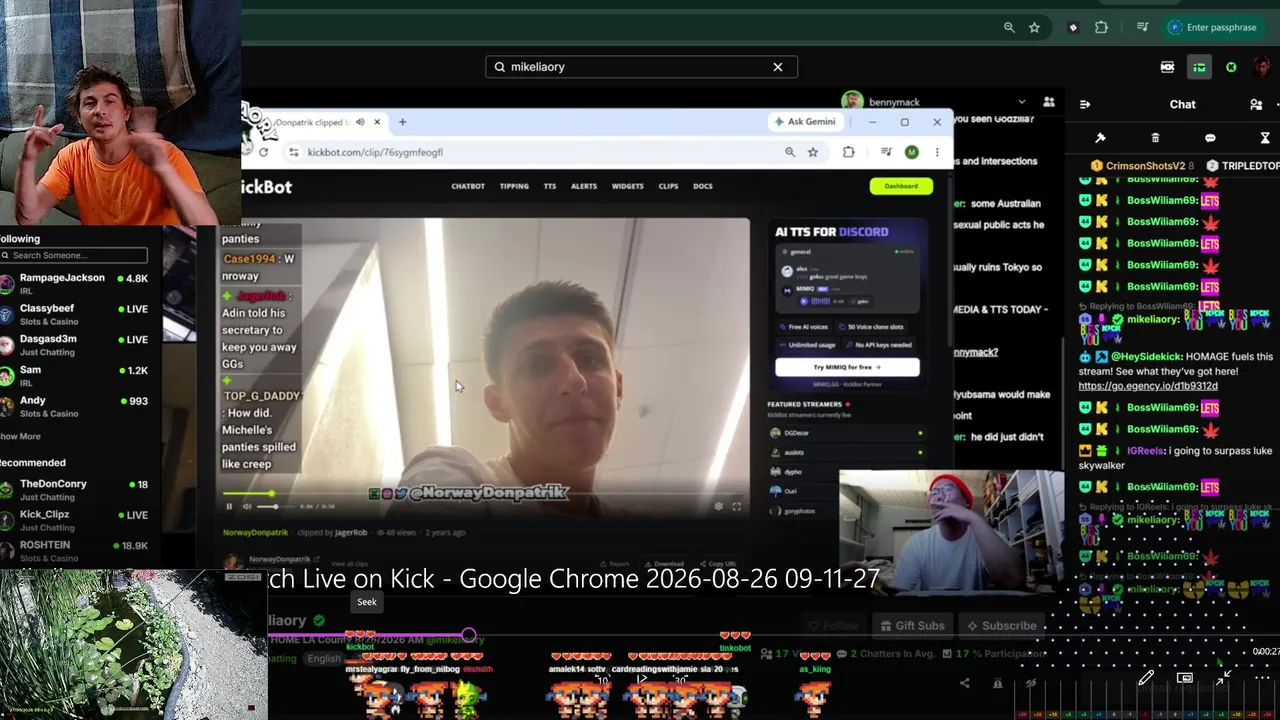Open the media controls icon in the top browser toolbar
1280x720 pixels.
(1142, 28)
